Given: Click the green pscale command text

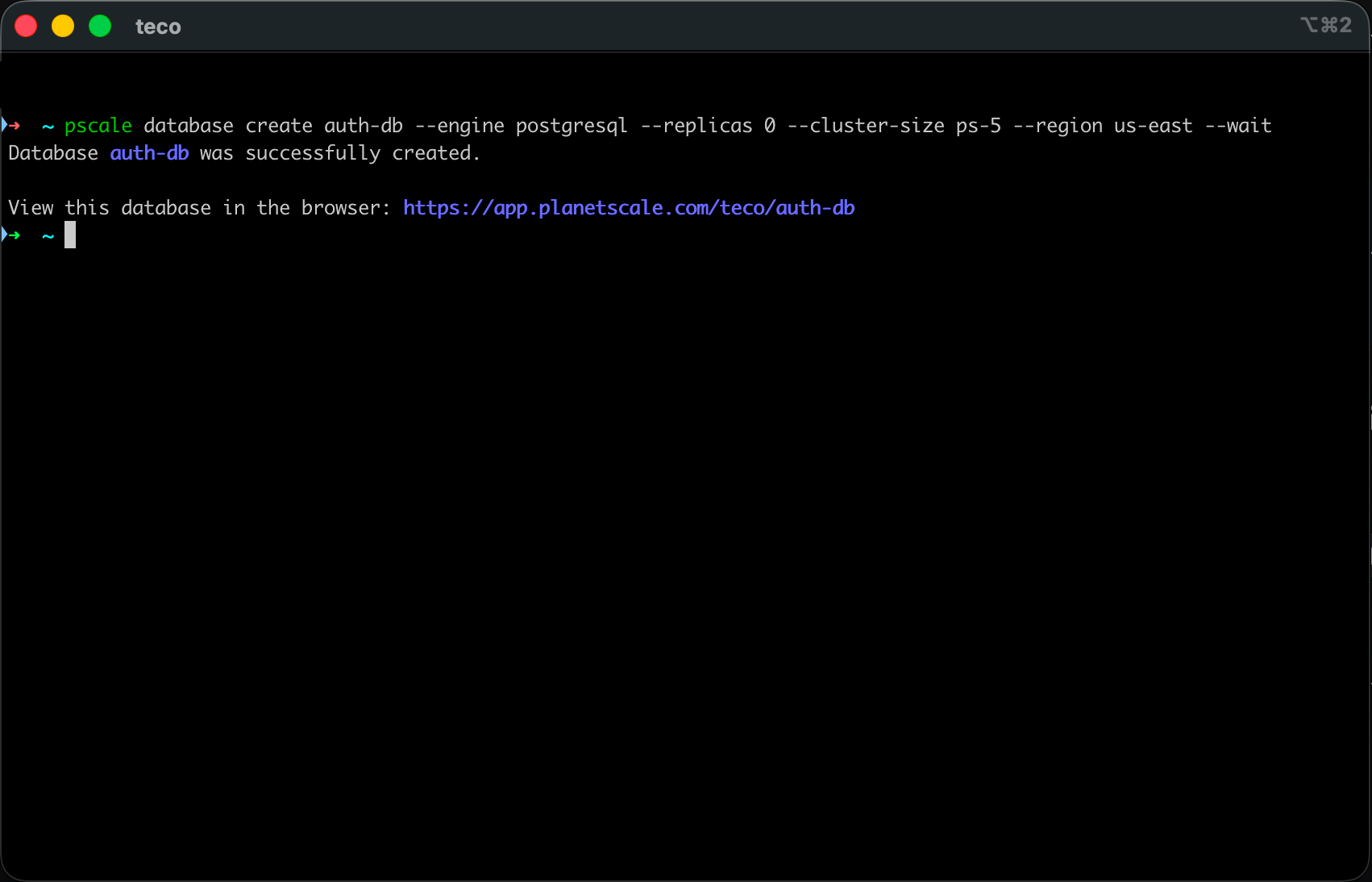Looking at the screenshot, I should [x=98, y=125].
